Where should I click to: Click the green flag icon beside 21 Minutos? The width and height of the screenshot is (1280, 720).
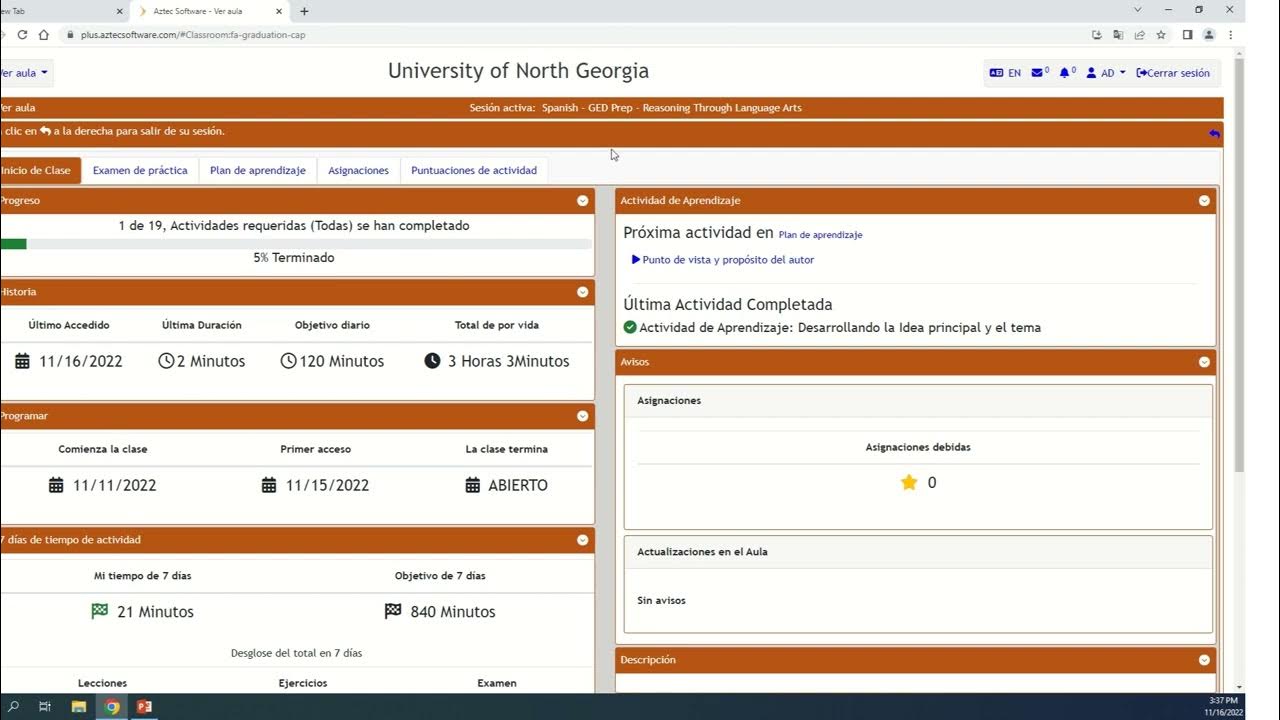pos(100,611)
